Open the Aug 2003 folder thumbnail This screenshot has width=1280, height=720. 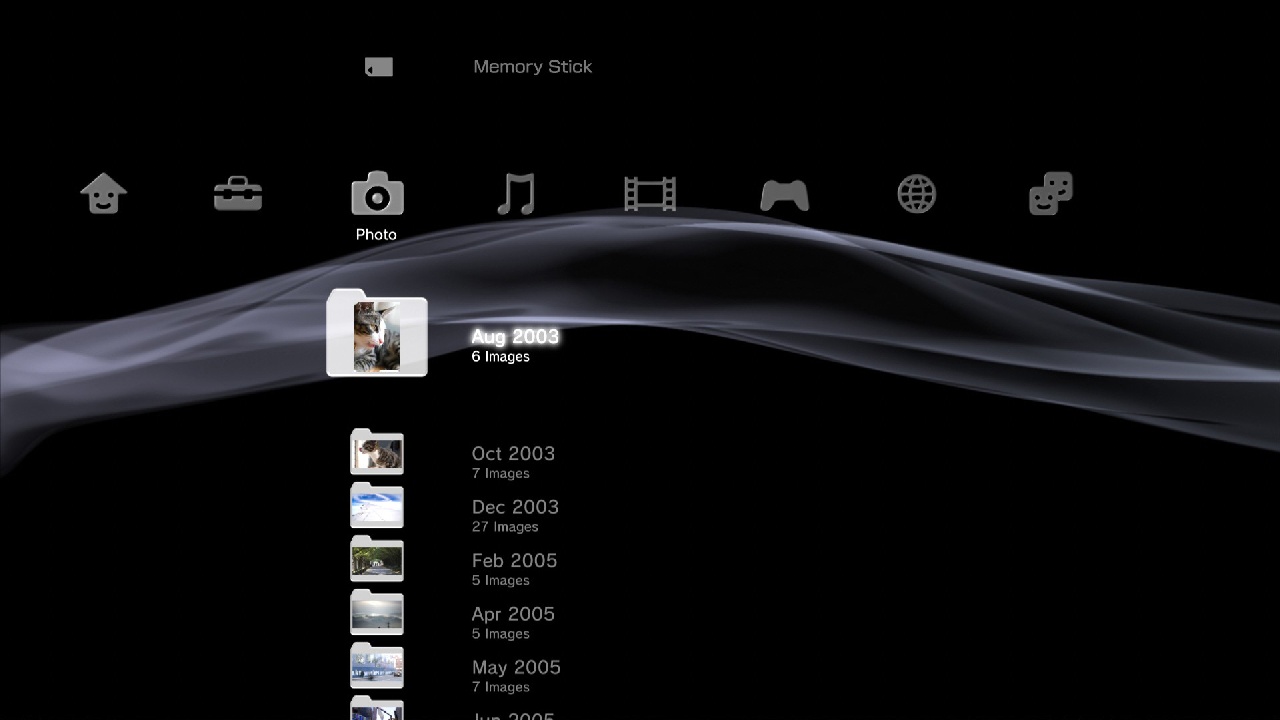[x=377, y=333]
